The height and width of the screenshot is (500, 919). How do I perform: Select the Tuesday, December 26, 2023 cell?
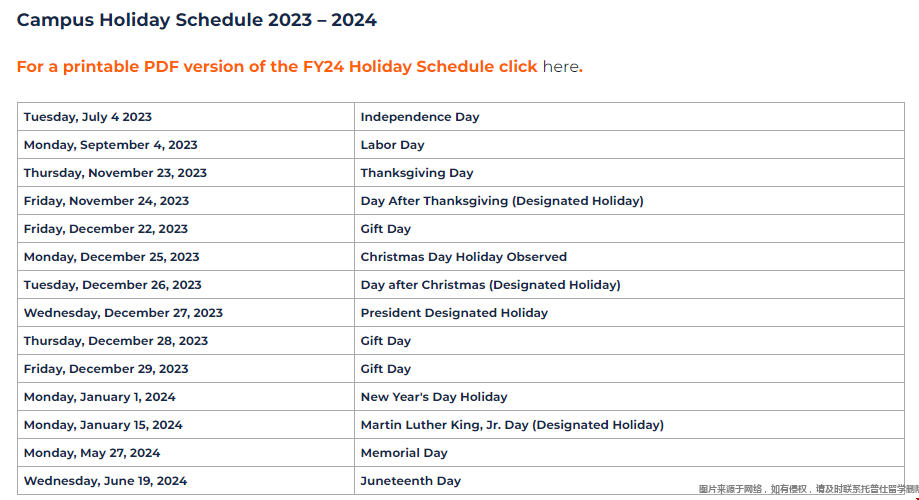pyautogui.click(x=113, y=285)
